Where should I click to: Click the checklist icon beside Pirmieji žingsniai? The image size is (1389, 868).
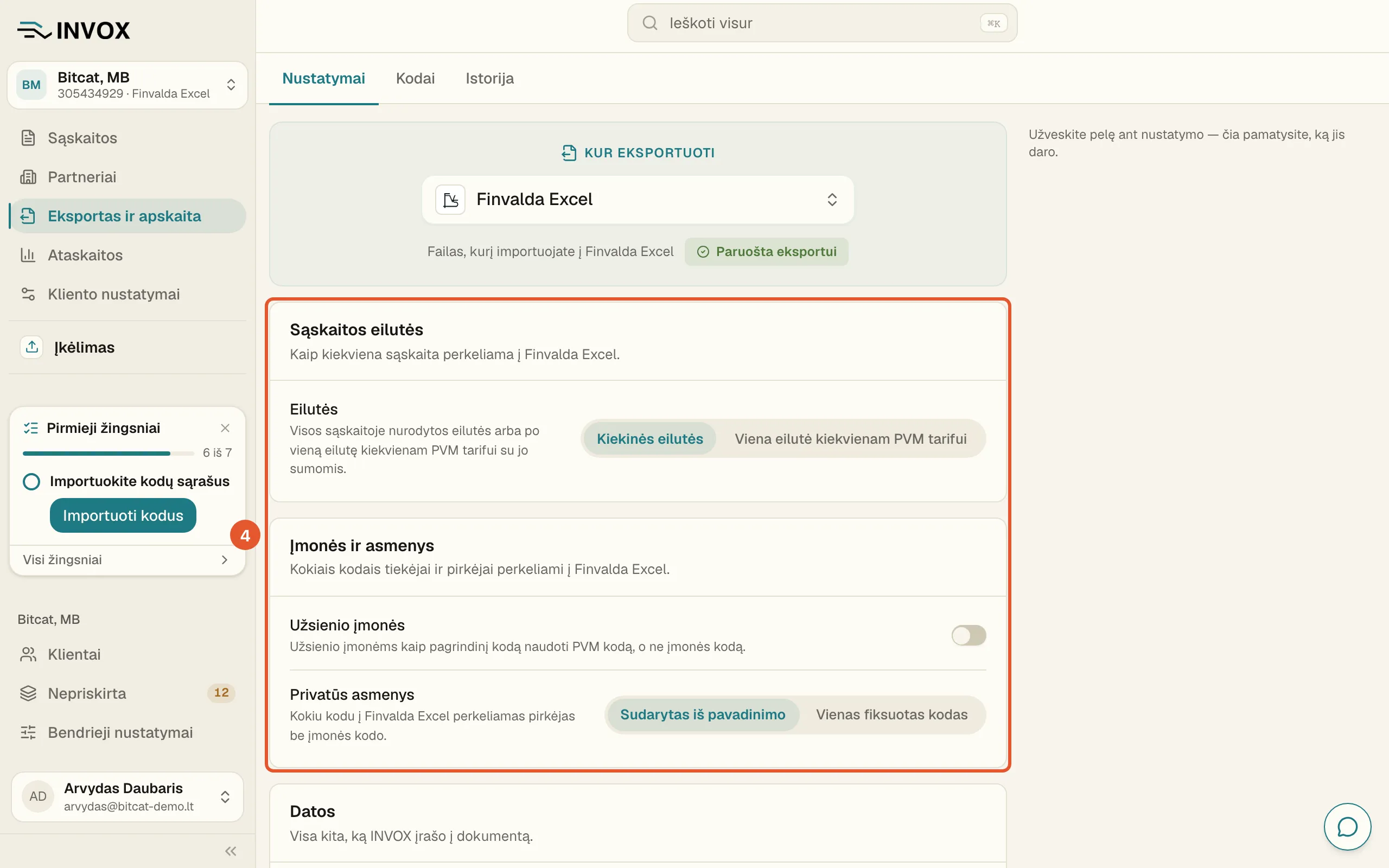click(30, 427)
